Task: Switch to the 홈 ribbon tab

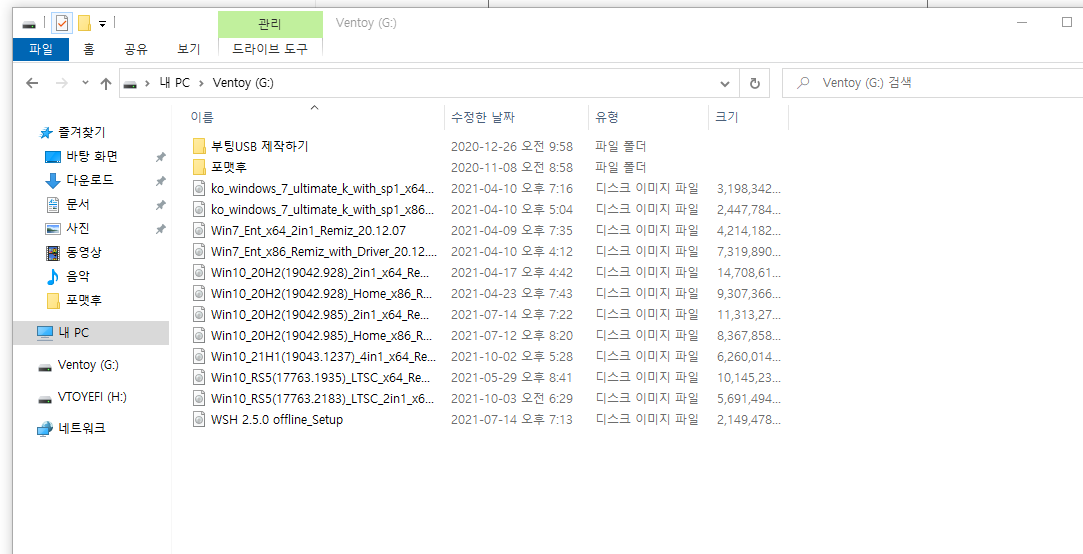Action: tap(88, 49)
